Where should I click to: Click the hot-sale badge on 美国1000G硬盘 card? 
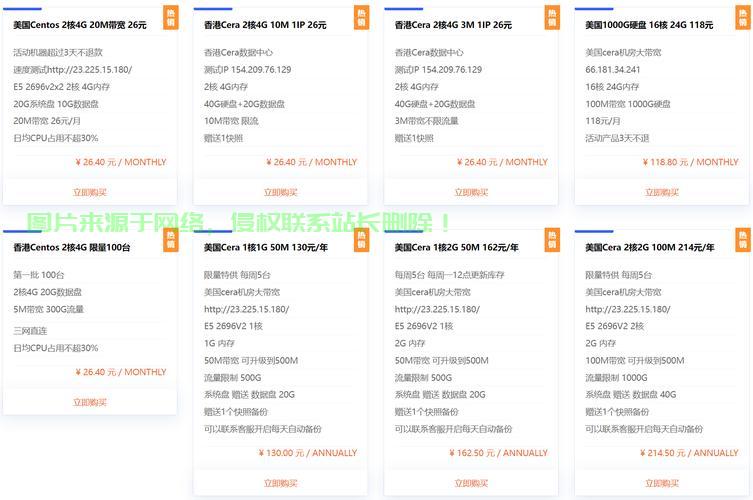click(x=742, y=18)
